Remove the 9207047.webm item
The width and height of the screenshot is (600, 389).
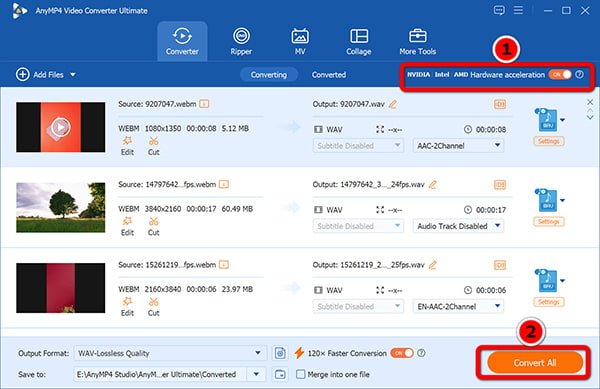pyautogui.click(x=590, y=102)
